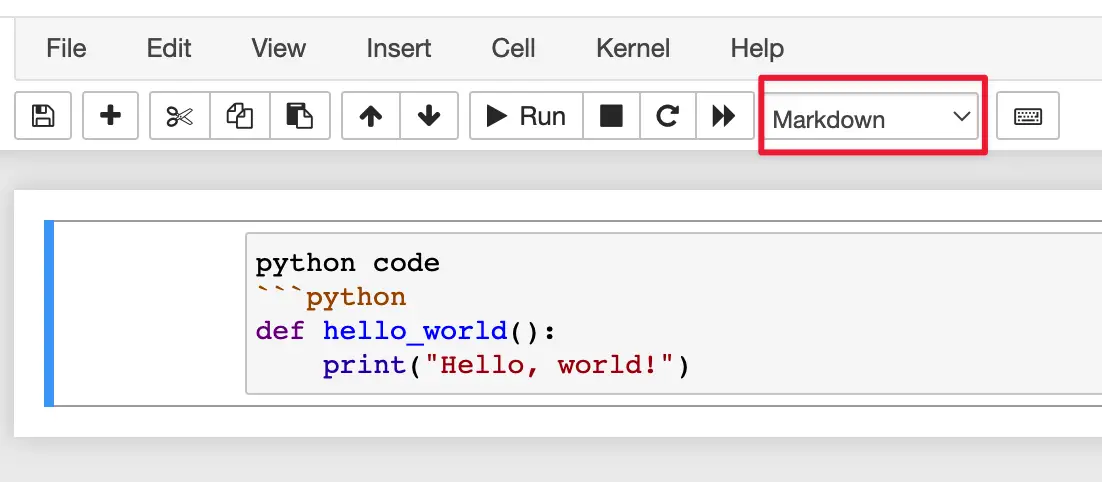1102x482 pixels.
Task: Open the File menu
Action: [x=66, y=48]
